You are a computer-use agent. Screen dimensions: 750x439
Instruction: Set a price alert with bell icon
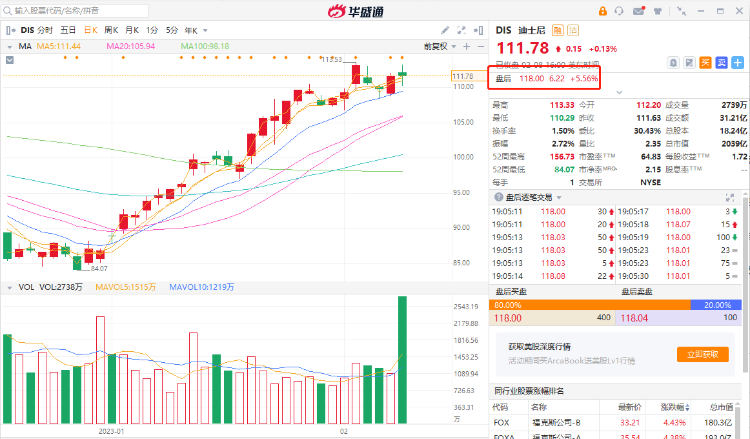pos(673,62)
